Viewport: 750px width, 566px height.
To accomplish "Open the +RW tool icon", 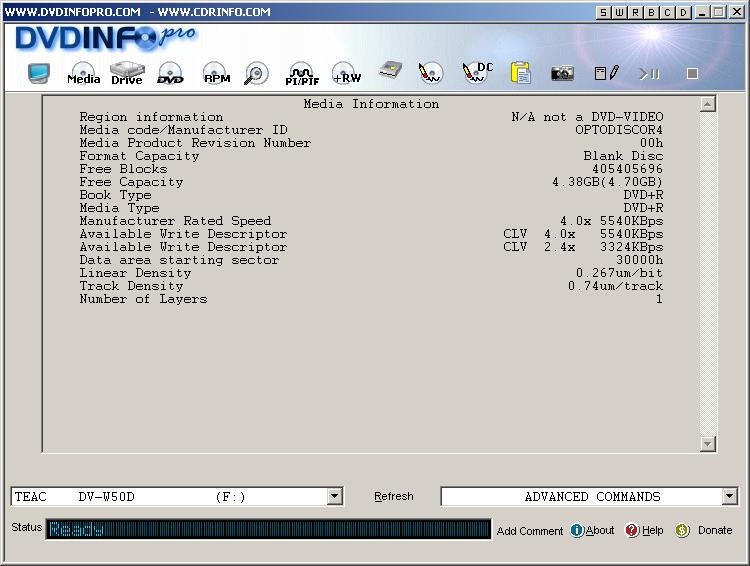I will [x=347, y=73].
